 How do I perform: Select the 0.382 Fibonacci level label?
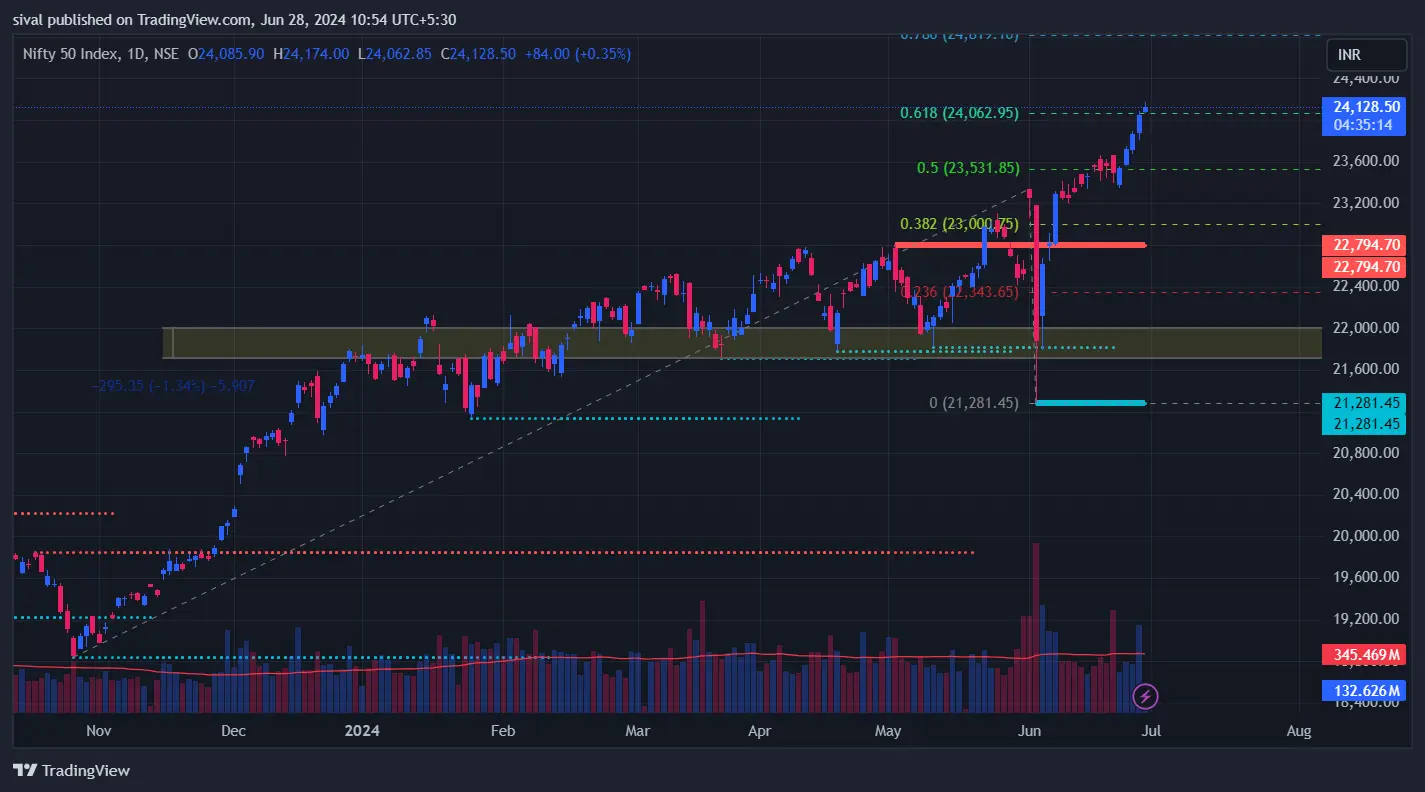coord(959,224)
